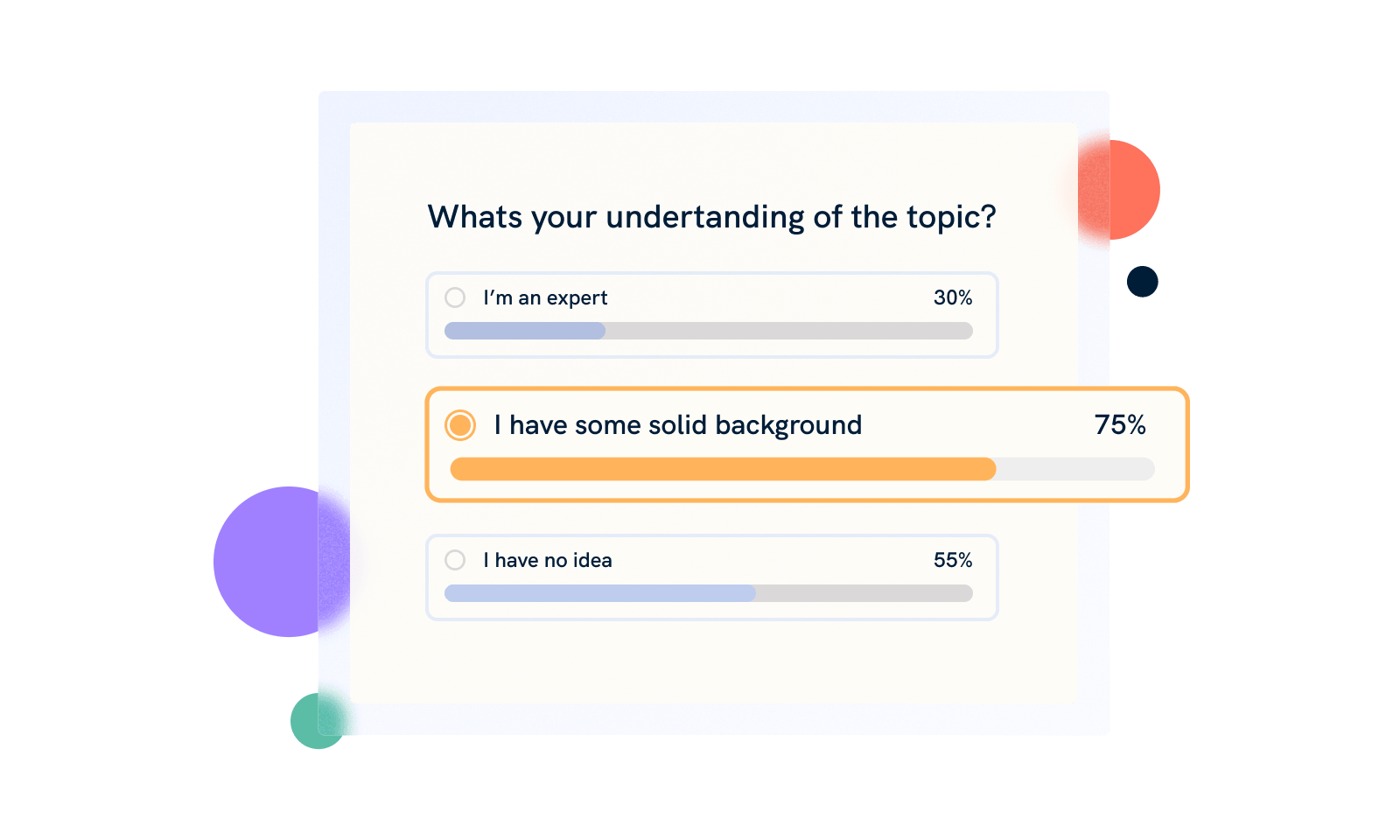Click the unfilled end of the 75% bar
The width and height of the screenshot is (1400, 840).
[x=1074, y=469]
